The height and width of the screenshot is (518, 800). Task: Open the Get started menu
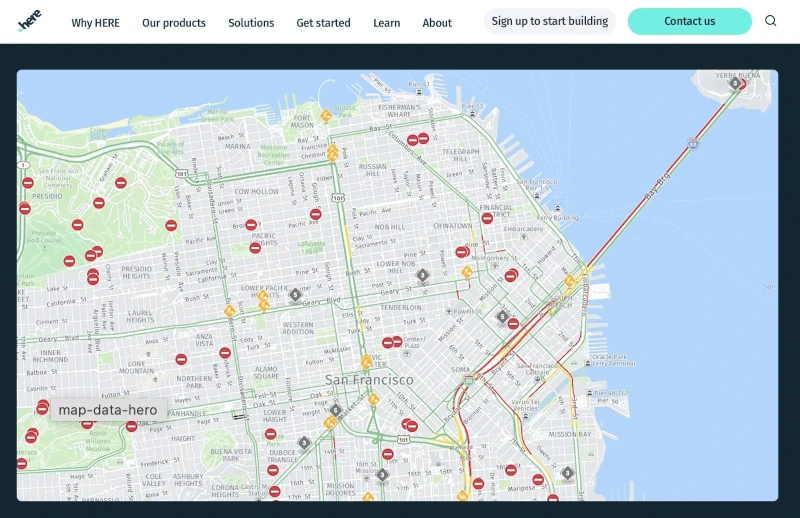(x=323, y=23)
